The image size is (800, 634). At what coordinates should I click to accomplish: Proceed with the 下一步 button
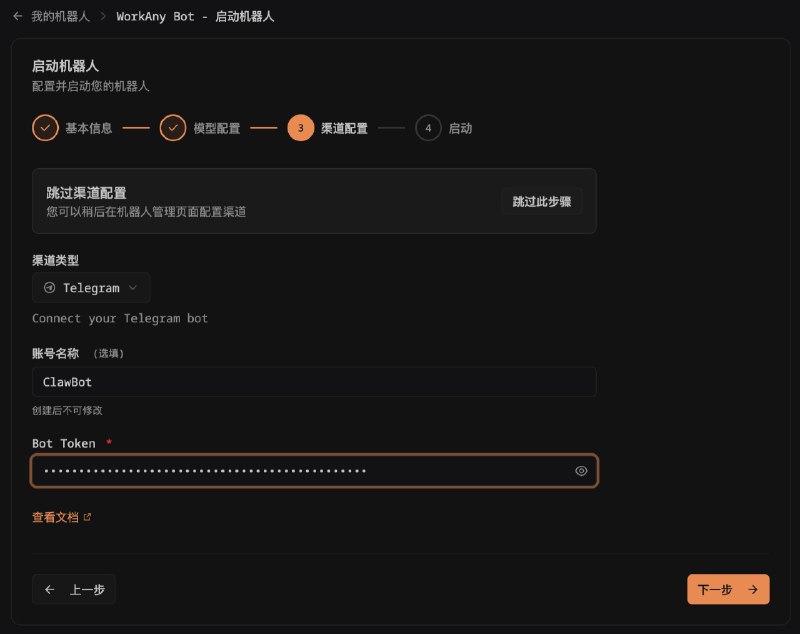coord(728,589)
